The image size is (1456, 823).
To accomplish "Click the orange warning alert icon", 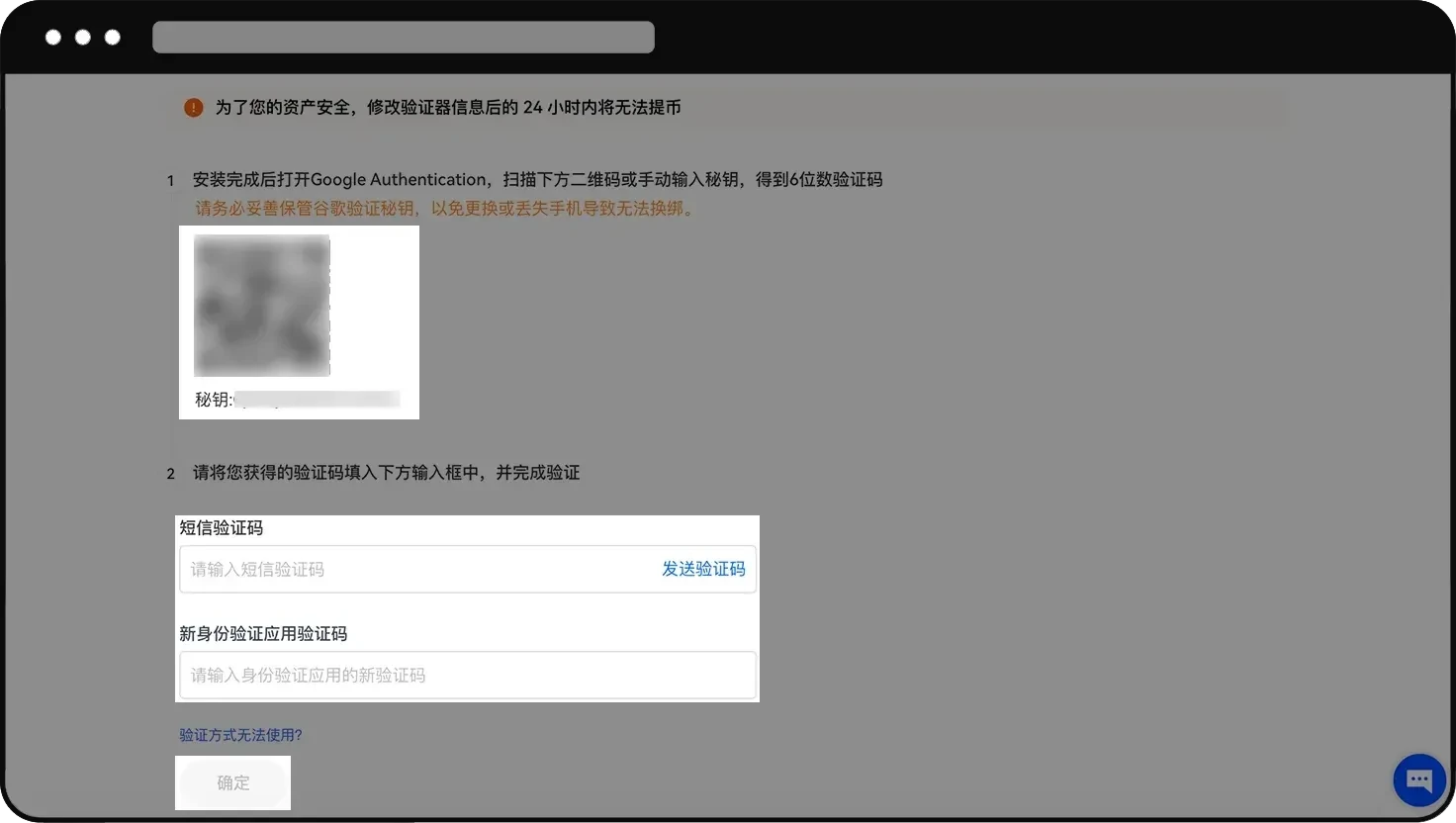I will 194,107.
